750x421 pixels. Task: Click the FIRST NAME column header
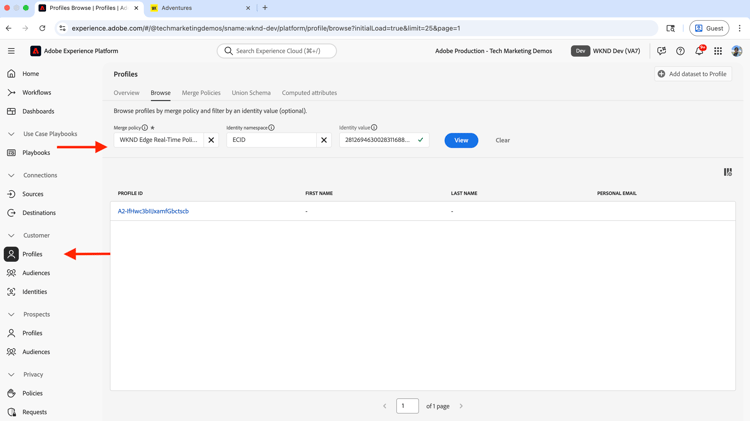coord(319,193)
